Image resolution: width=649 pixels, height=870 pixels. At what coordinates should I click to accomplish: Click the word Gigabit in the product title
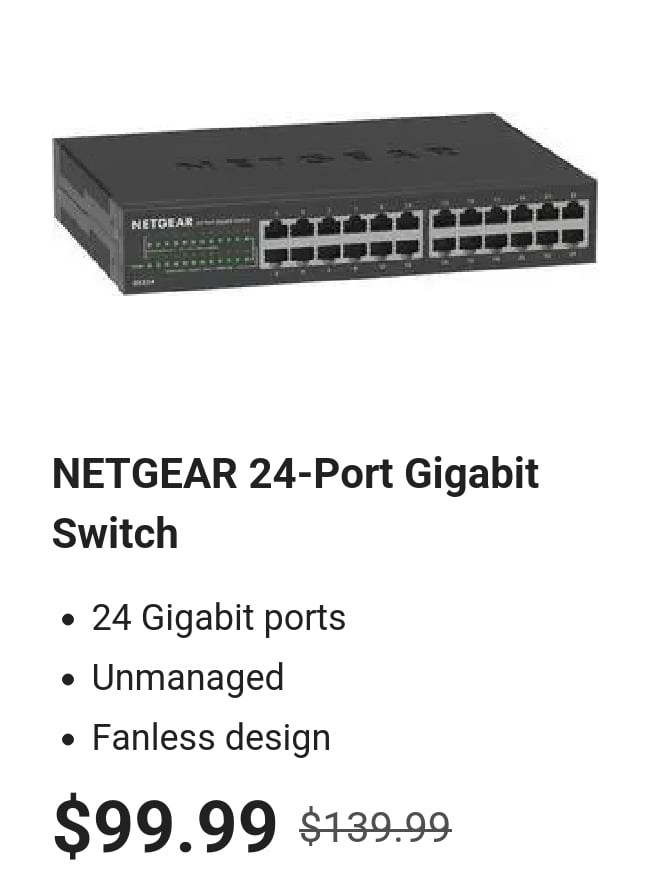tap(471, 475)
